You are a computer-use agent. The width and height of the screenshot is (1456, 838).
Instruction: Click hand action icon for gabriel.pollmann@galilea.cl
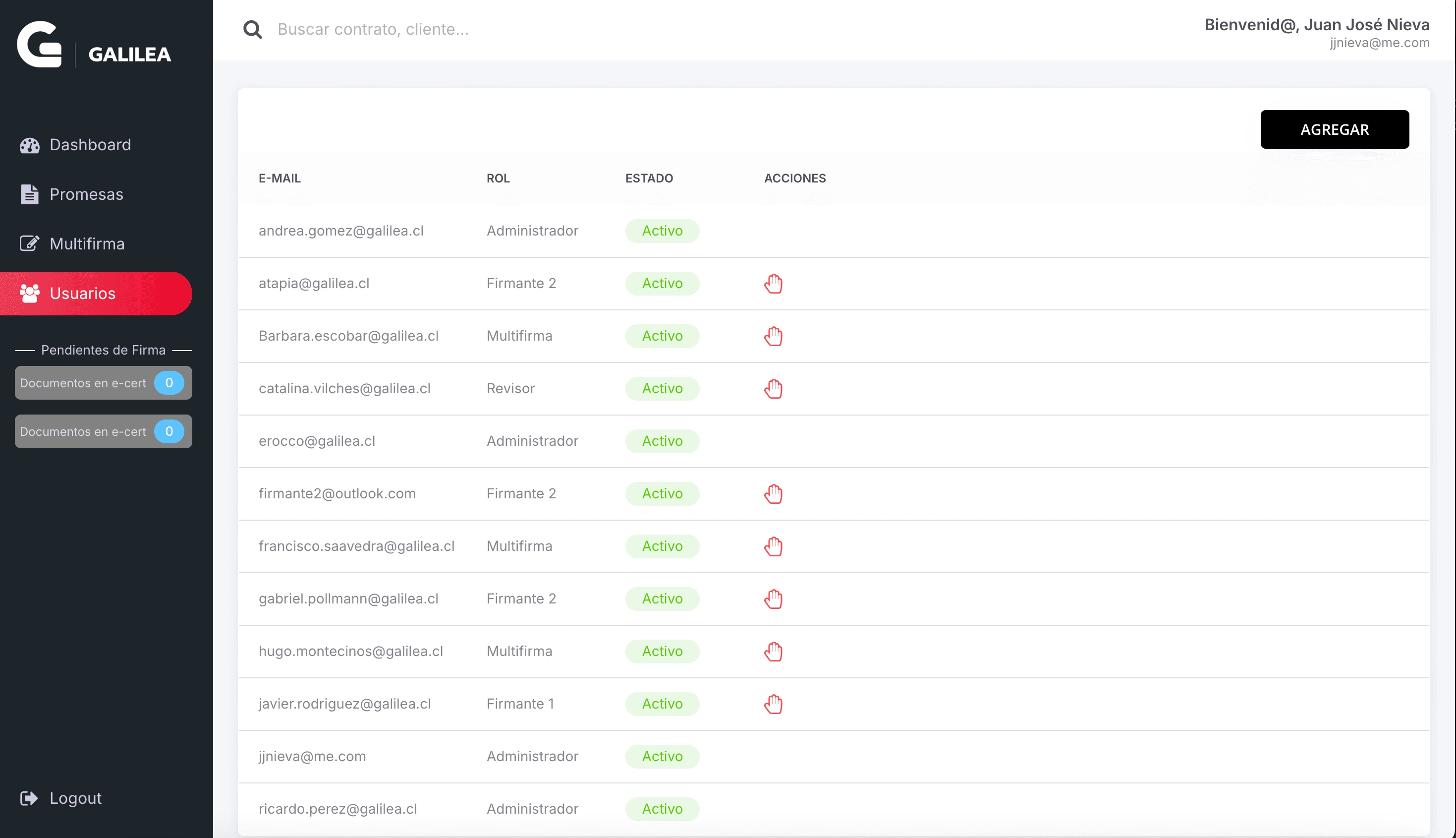coord(773,599)
